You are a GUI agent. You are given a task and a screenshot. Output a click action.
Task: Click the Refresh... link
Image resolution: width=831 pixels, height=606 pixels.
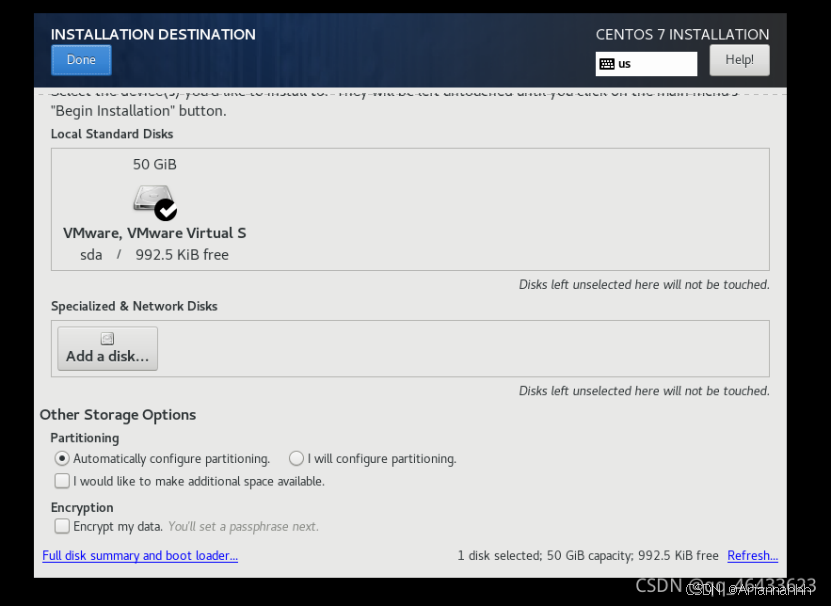(753, 555)
